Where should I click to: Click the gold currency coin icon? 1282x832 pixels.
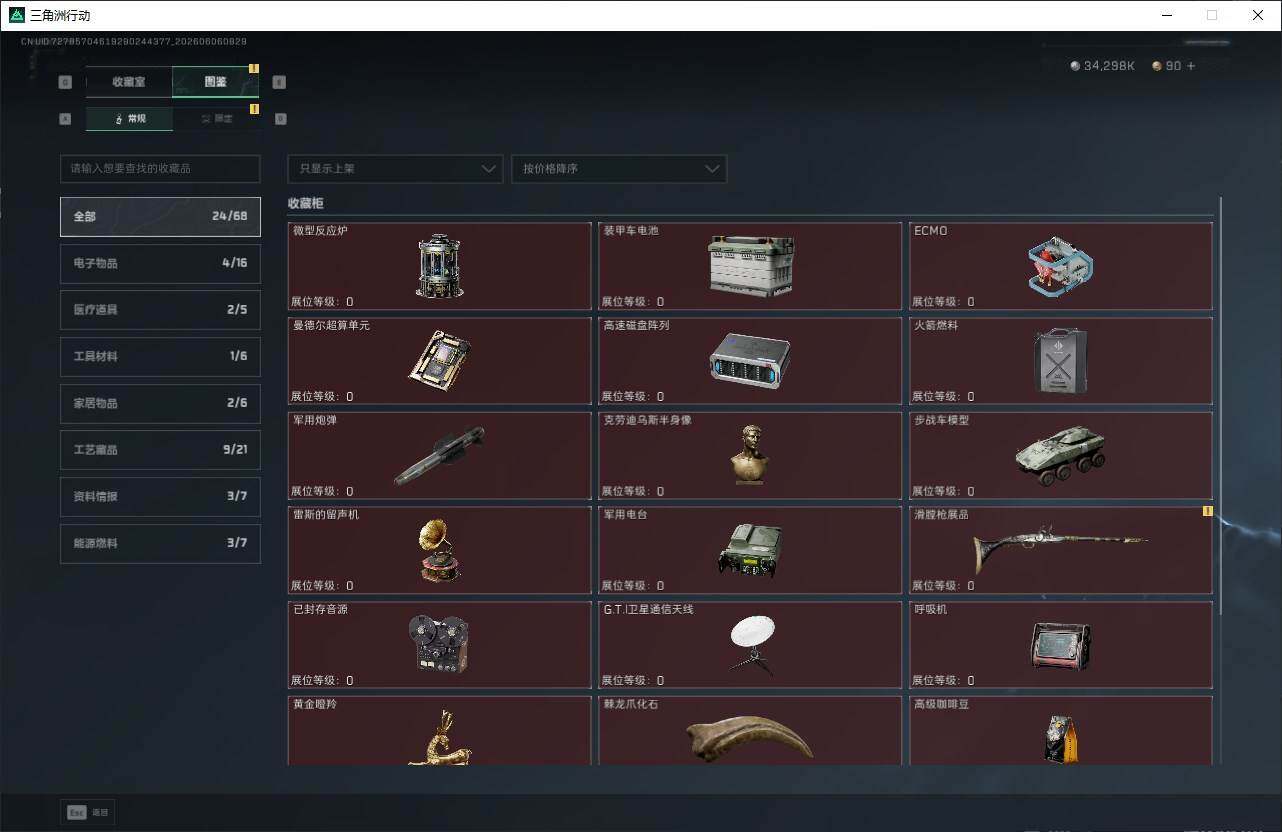tap(1157, 66)
